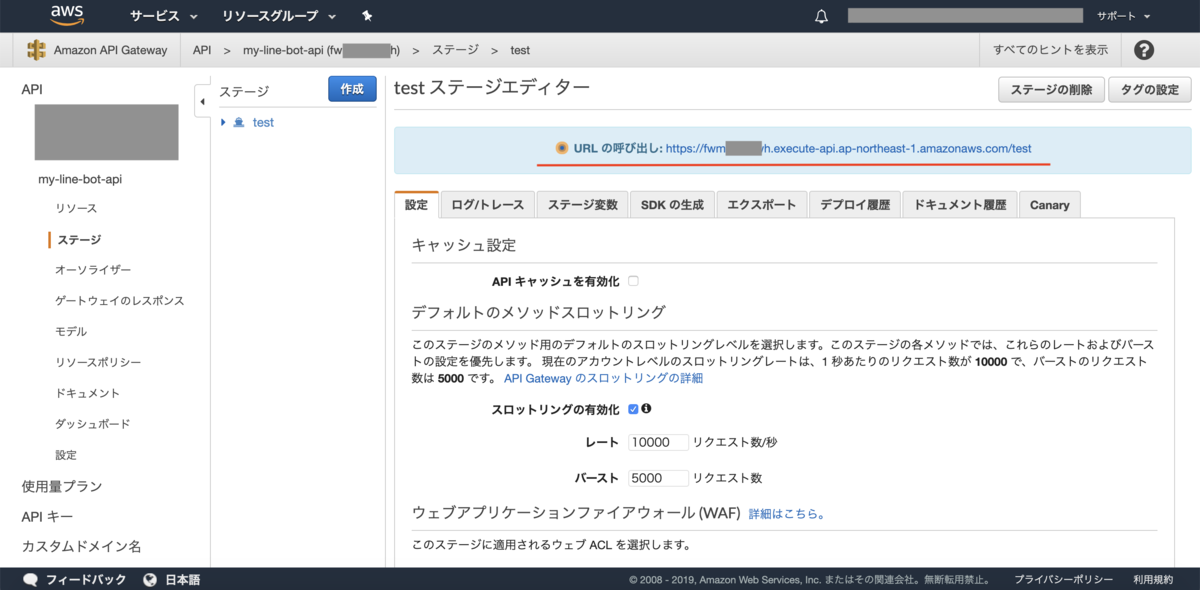1200x590 pixels.
Task: Open ダッシュボード in sidebar
Action: coord(93,424)
